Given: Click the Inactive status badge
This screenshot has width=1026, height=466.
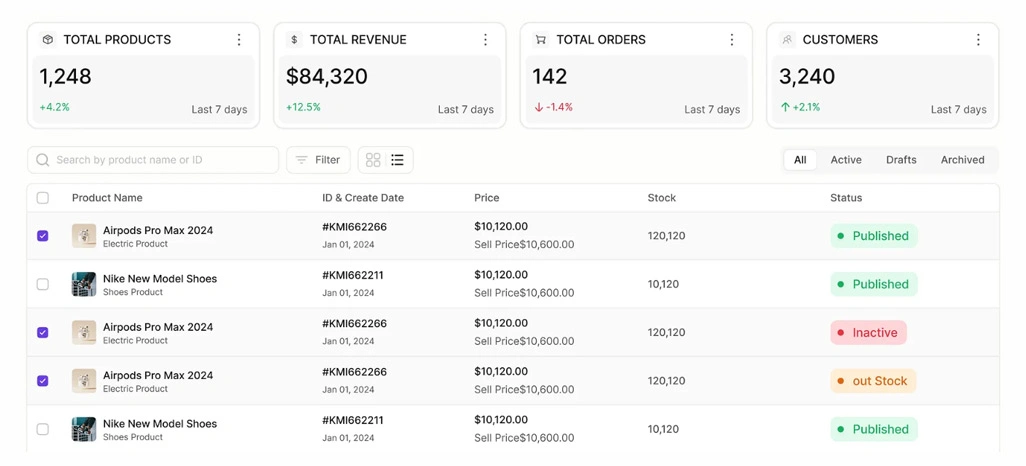Looking at the screenshot, I should [868, 332].
